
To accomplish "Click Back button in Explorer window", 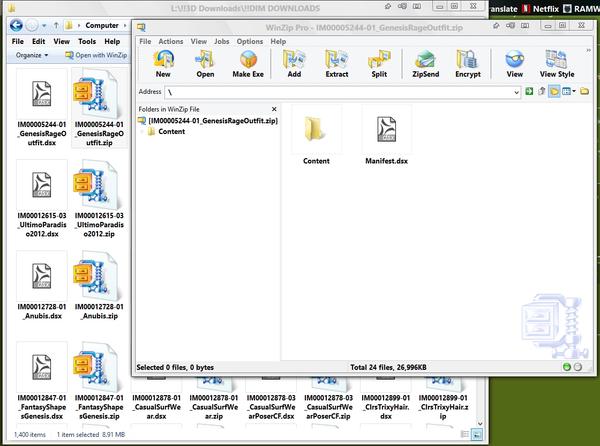I will [x=16, y=25].
